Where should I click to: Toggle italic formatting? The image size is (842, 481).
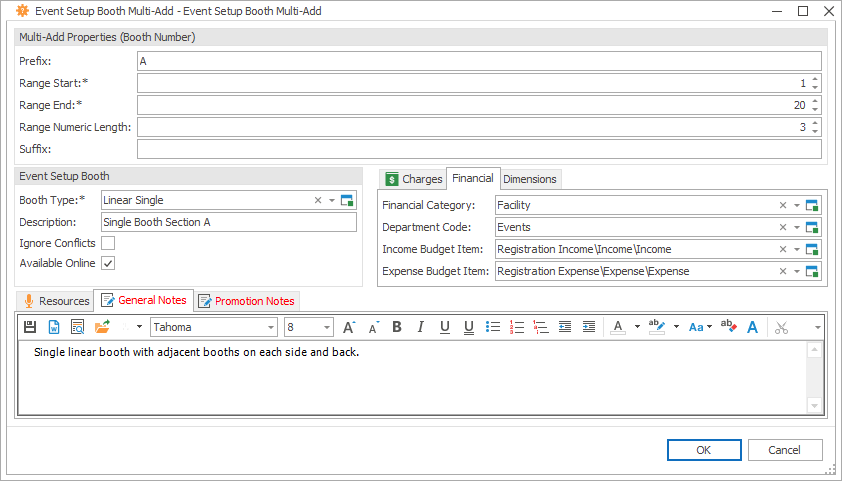click(x=421, y=327)
